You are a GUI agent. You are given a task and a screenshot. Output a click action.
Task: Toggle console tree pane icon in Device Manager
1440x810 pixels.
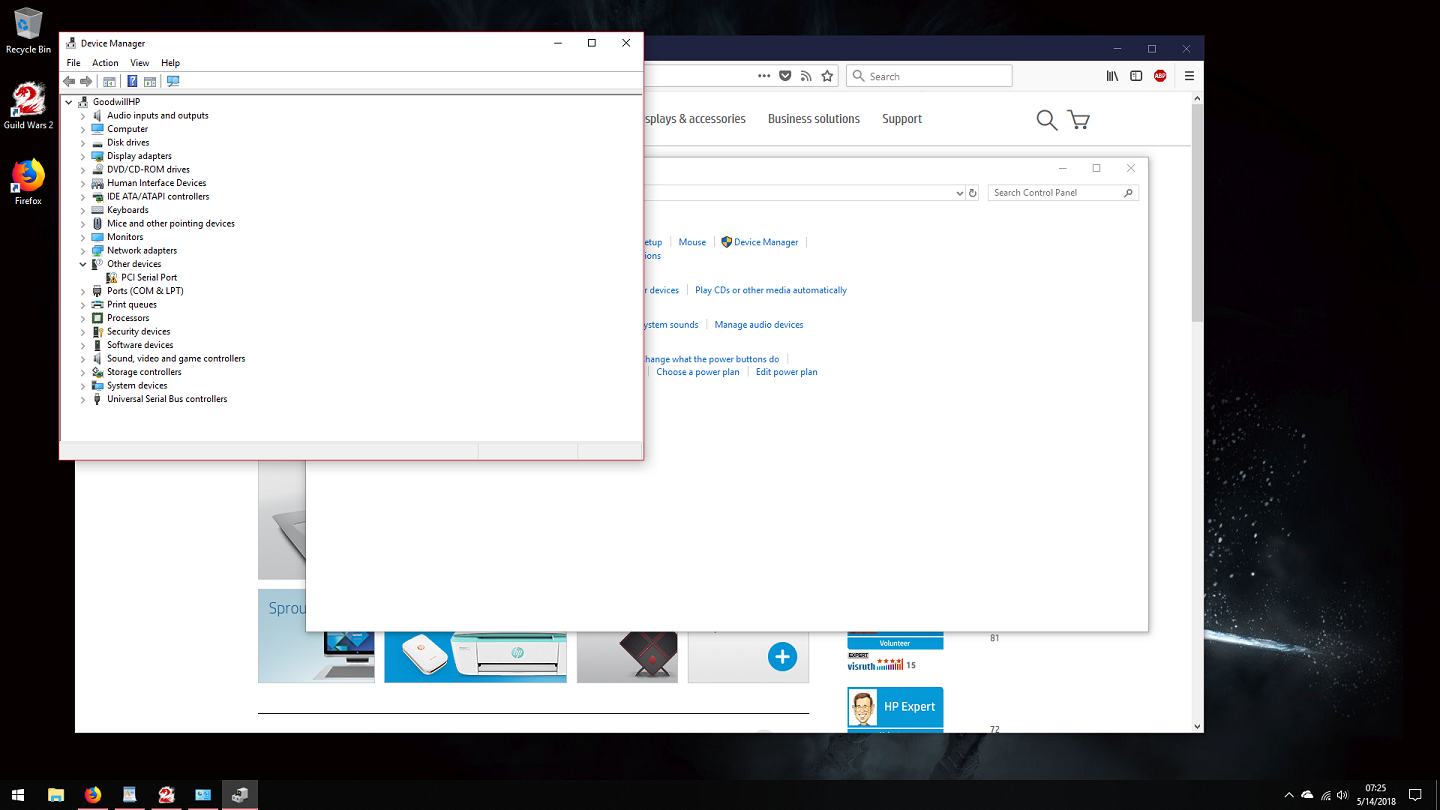point(110,81)
